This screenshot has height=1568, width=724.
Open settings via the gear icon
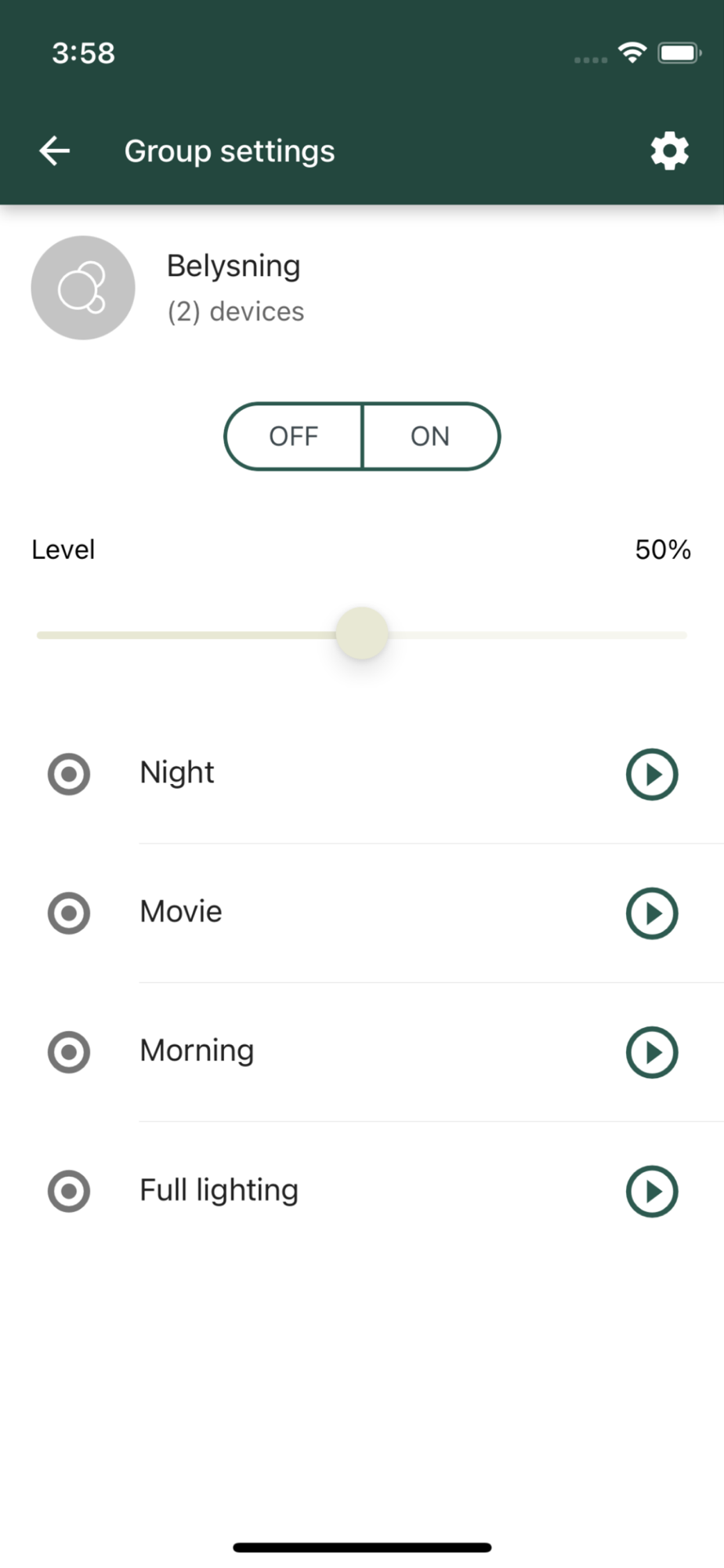click(x=669, y=151)
